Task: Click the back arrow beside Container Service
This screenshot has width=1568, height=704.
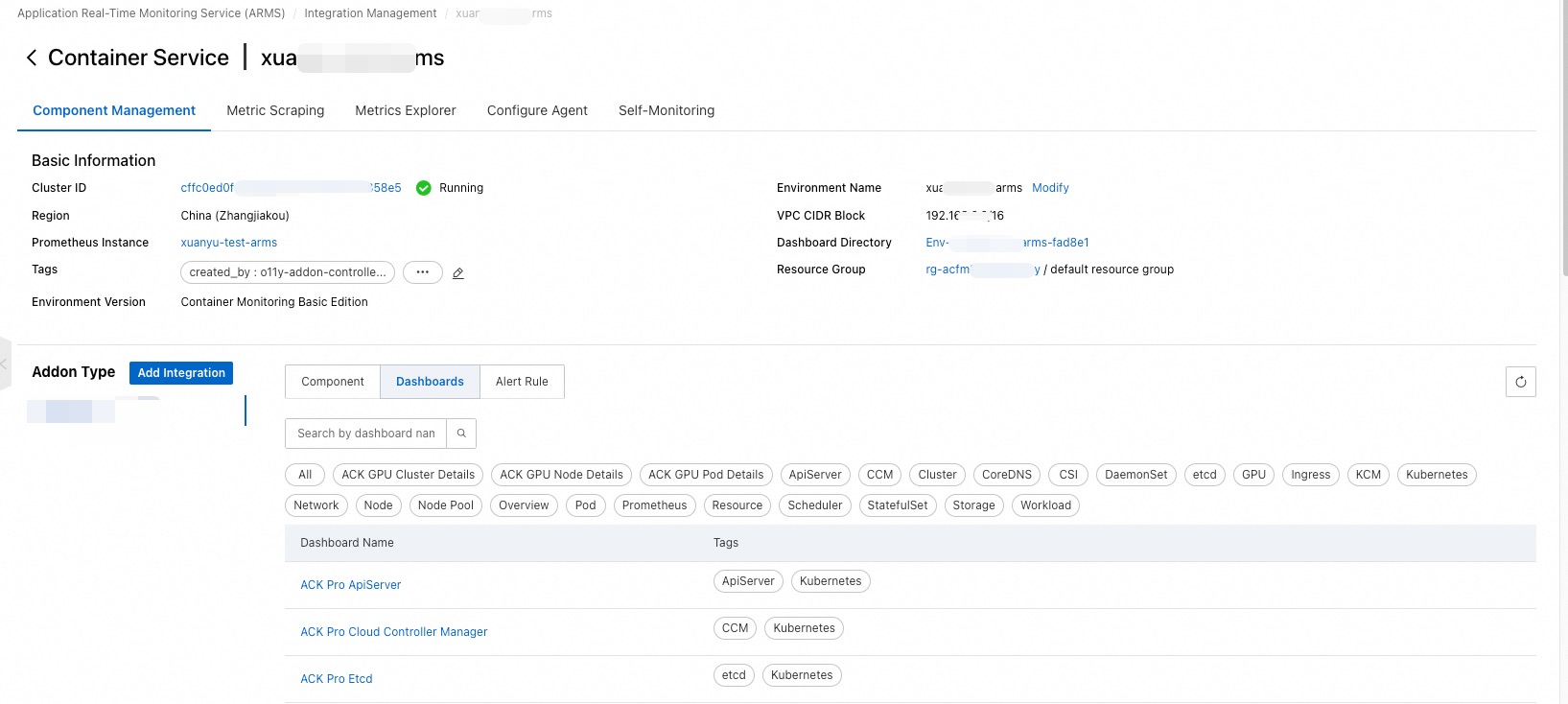Action: click(x=32, y=59)
